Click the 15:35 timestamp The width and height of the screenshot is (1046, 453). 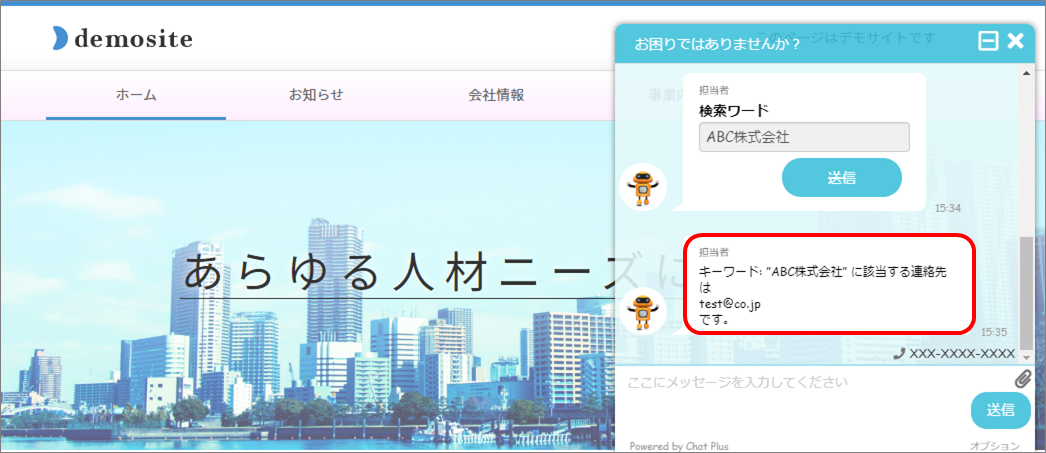994,331
